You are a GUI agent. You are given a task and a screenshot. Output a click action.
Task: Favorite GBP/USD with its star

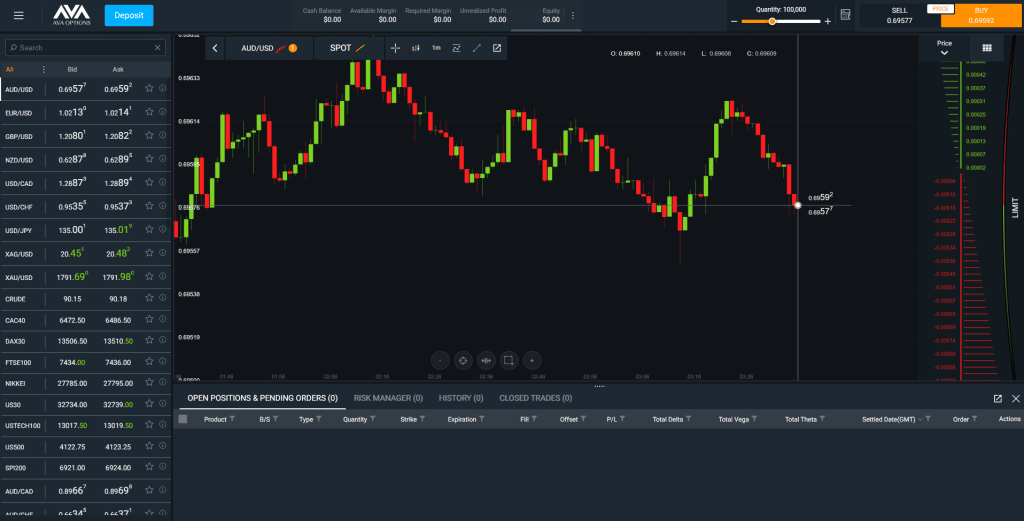point(149,135)
